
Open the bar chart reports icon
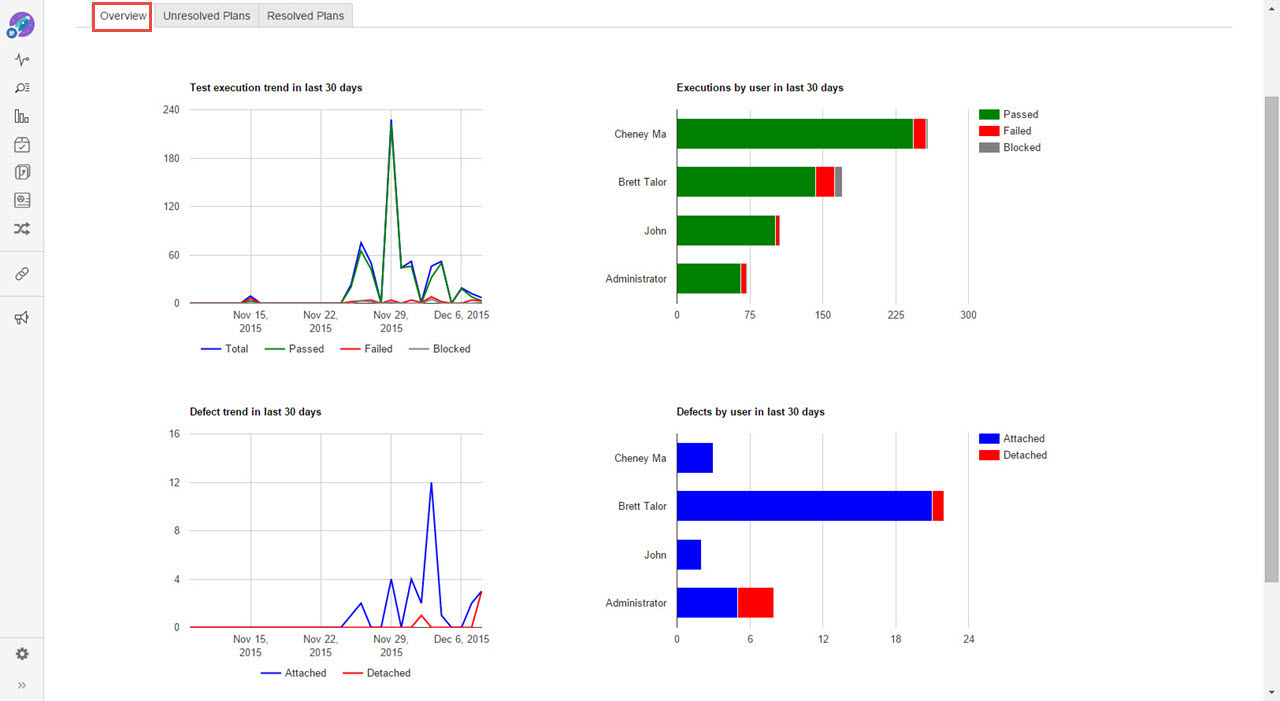click(x=22, y=116)
